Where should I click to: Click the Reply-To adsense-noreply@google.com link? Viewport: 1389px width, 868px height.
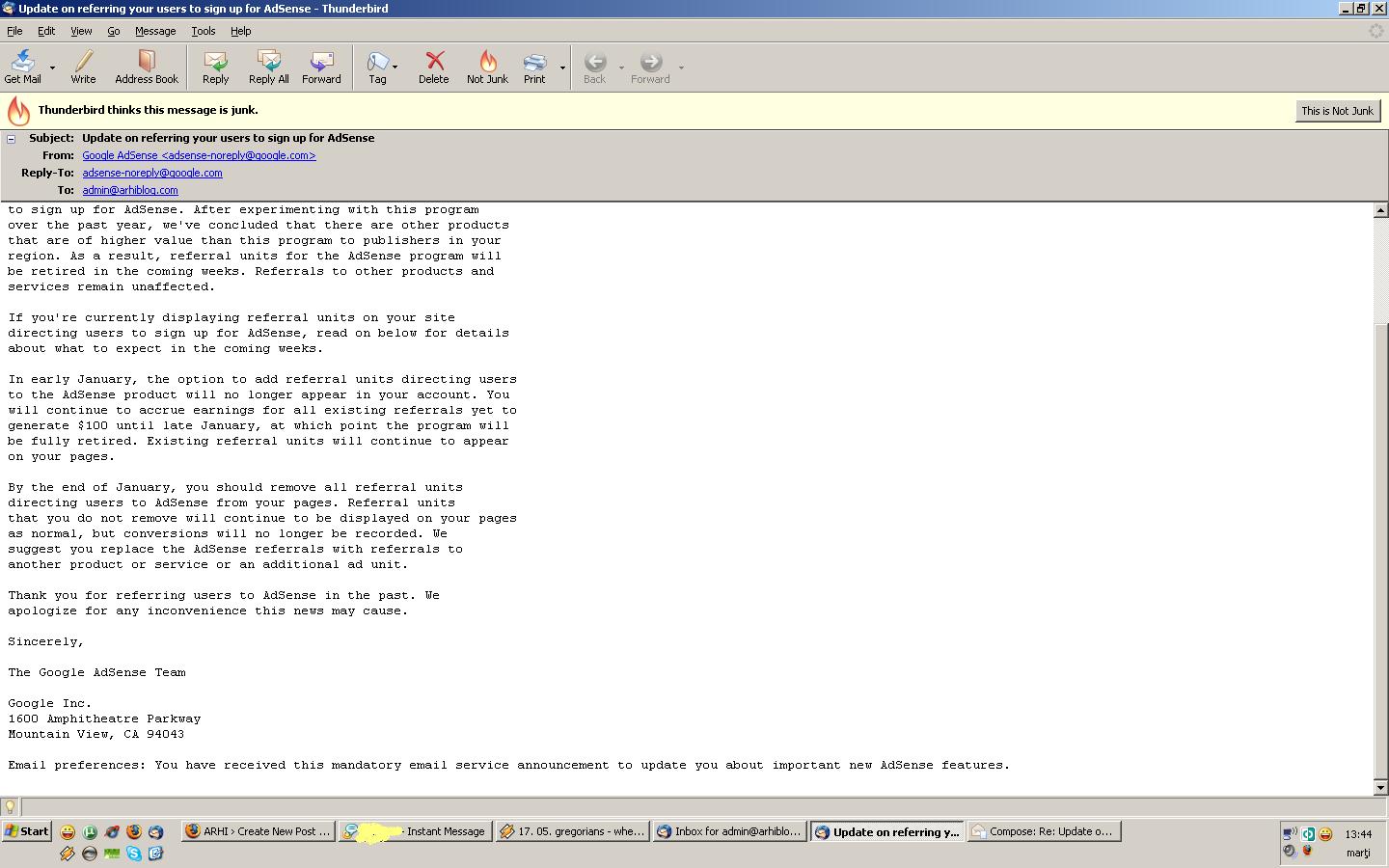[152, 173]
